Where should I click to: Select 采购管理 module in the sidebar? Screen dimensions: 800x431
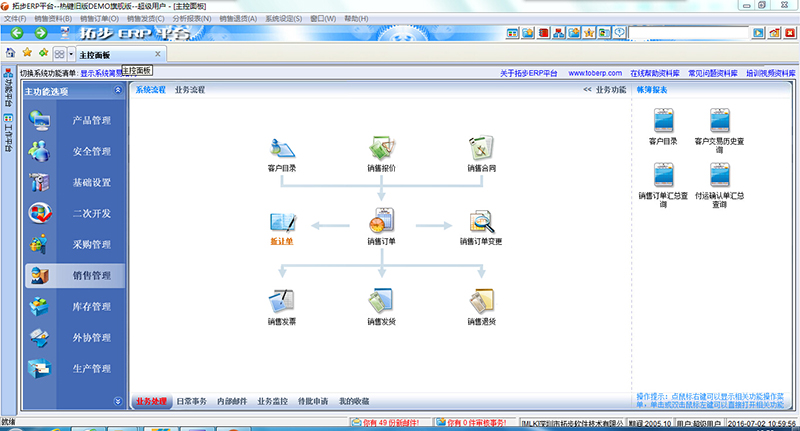(x=91, y=244)
